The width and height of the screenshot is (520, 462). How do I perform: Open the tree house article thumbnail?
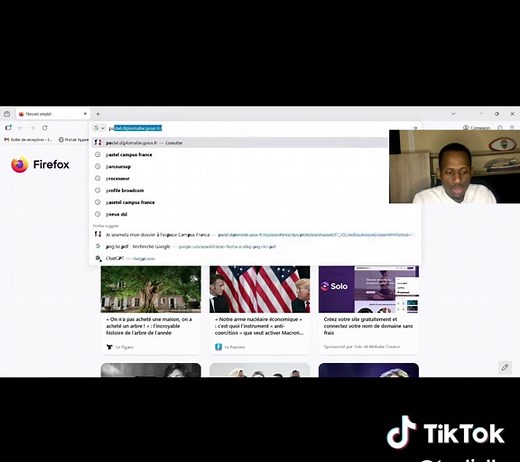151,289
